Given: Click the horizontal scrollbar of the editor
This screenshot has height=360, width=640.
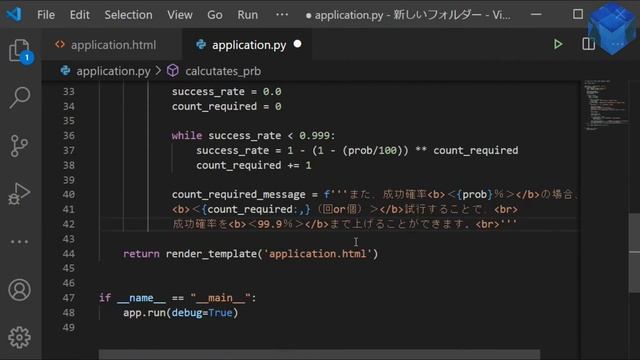Looking at the screenshot, I should (319, 354).
